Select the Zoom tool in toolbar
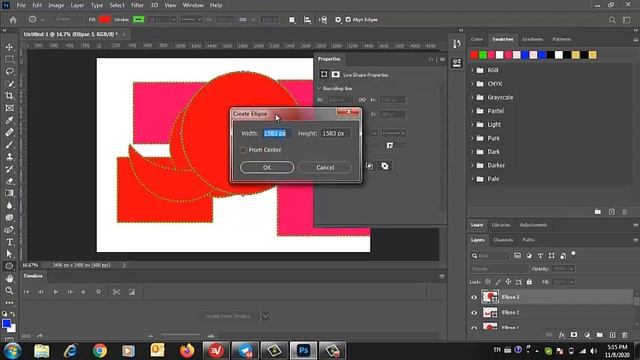The width and height of the screenshot is (640, 360). 9,291
